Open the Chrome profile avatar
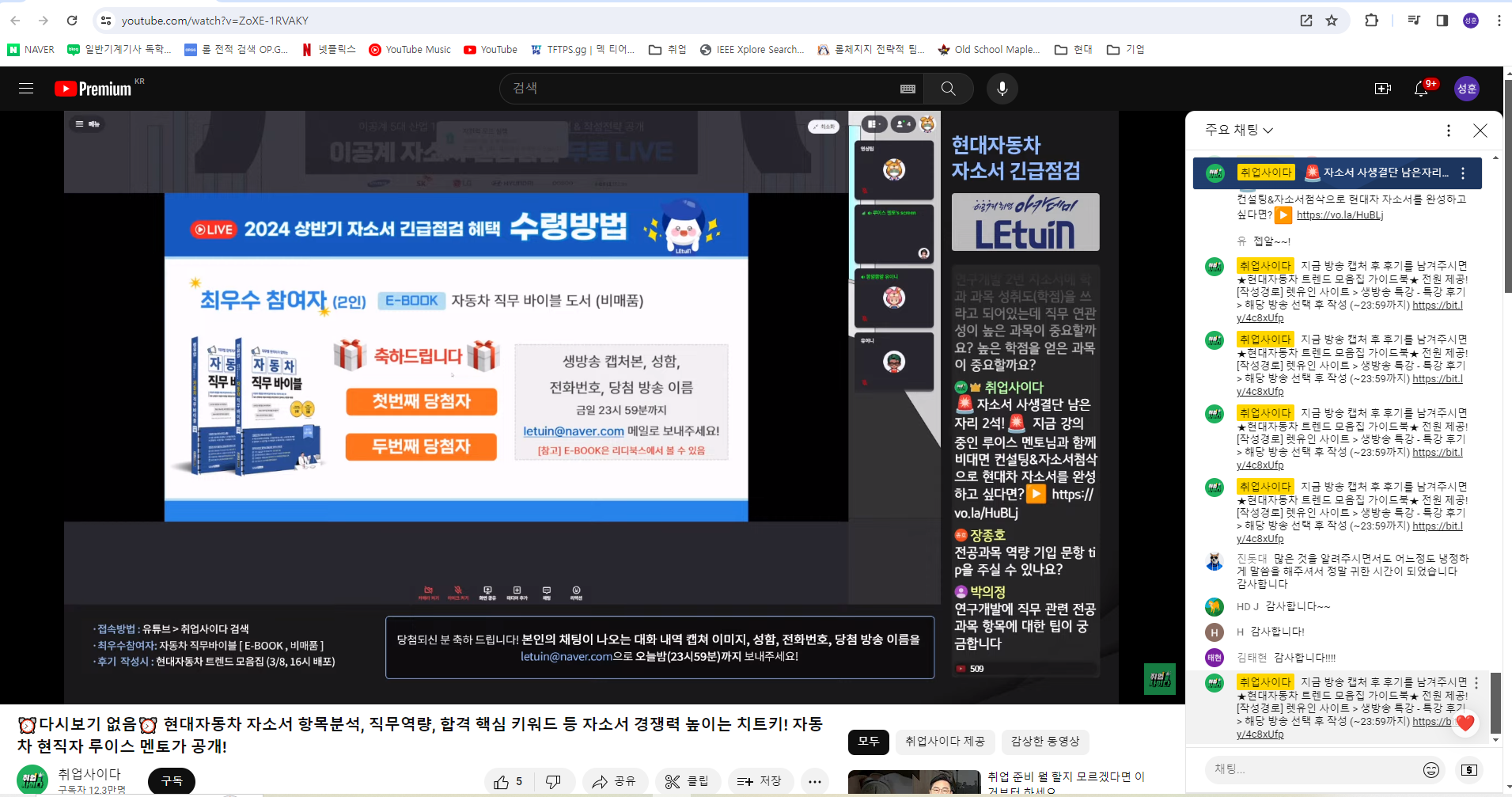1512x797 pixels. pyautogui.click(x=1471, y=21)
